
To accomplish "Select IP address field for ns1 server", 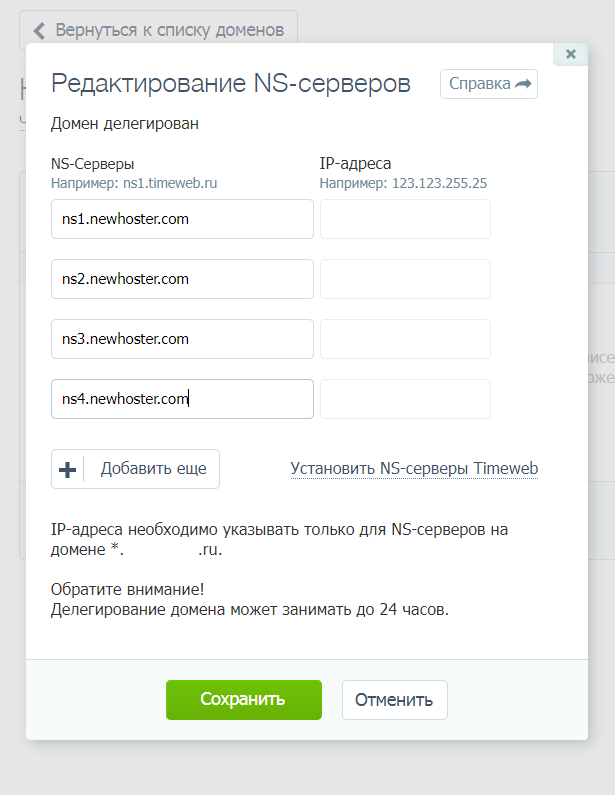I will click(405, 219).
